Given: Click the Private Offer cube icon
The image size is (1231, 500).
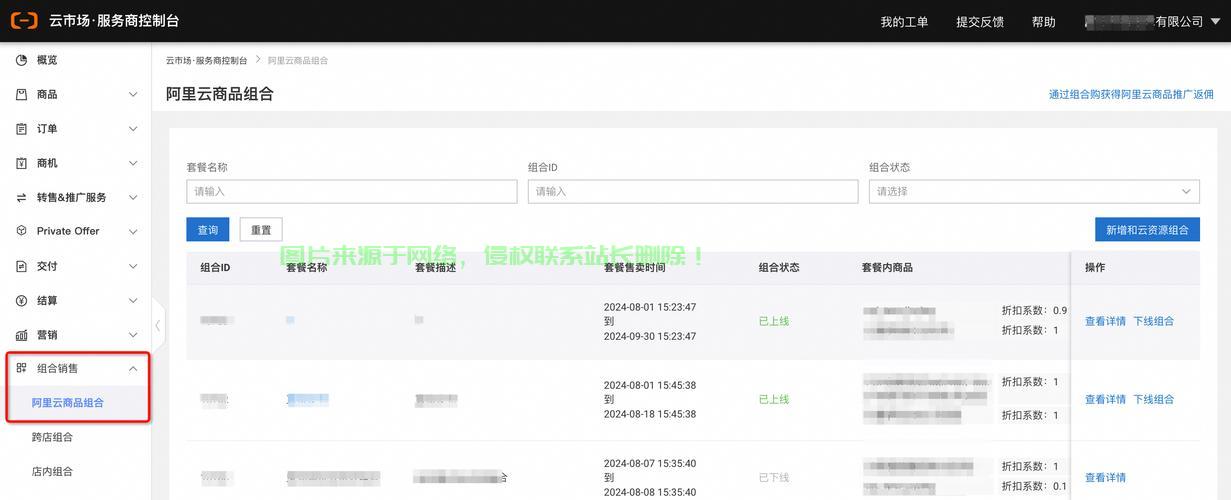Looking at the screenshot, I should pos(22,231).
